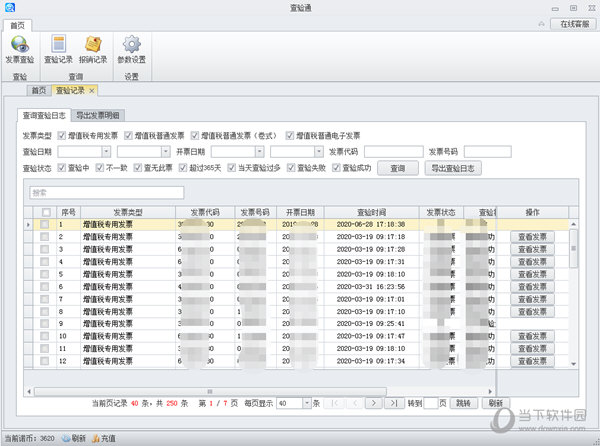Click the 查询 search button
Image resolution: width=600 pixels, height=446 pixels.
[398, 168]
